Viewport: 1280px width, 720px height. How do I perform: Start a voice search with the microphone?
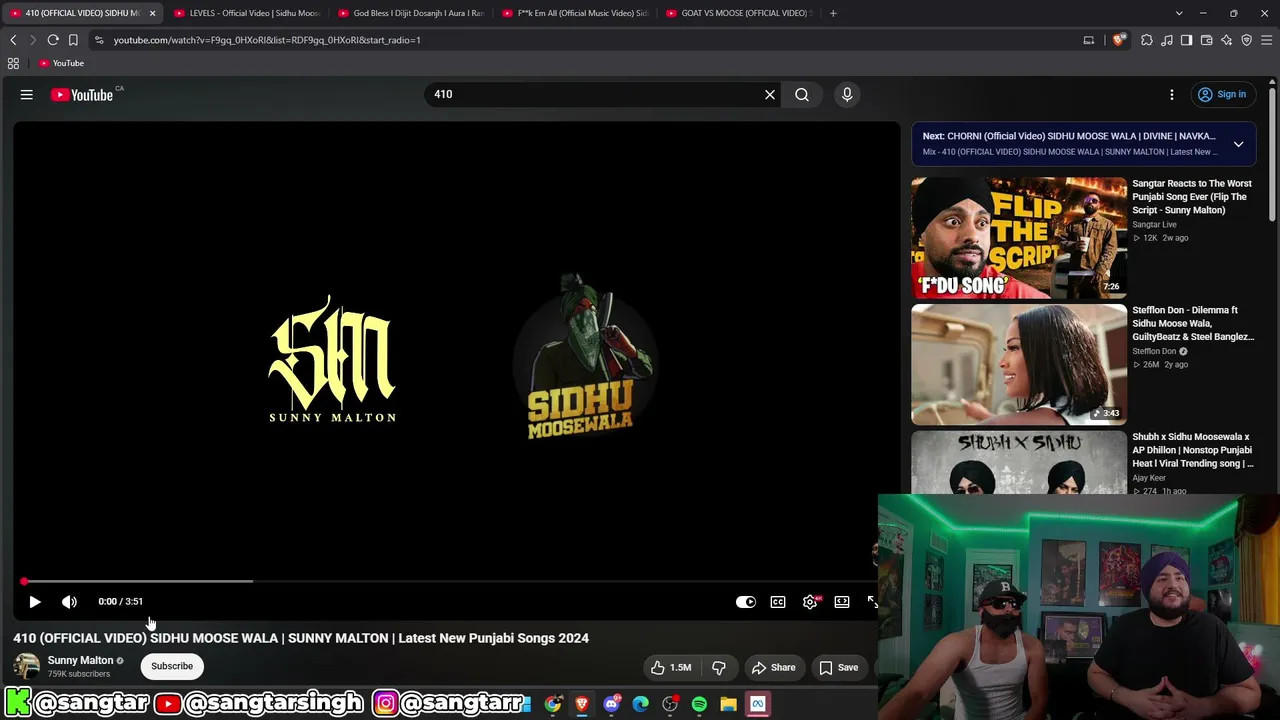click(847, 95)
